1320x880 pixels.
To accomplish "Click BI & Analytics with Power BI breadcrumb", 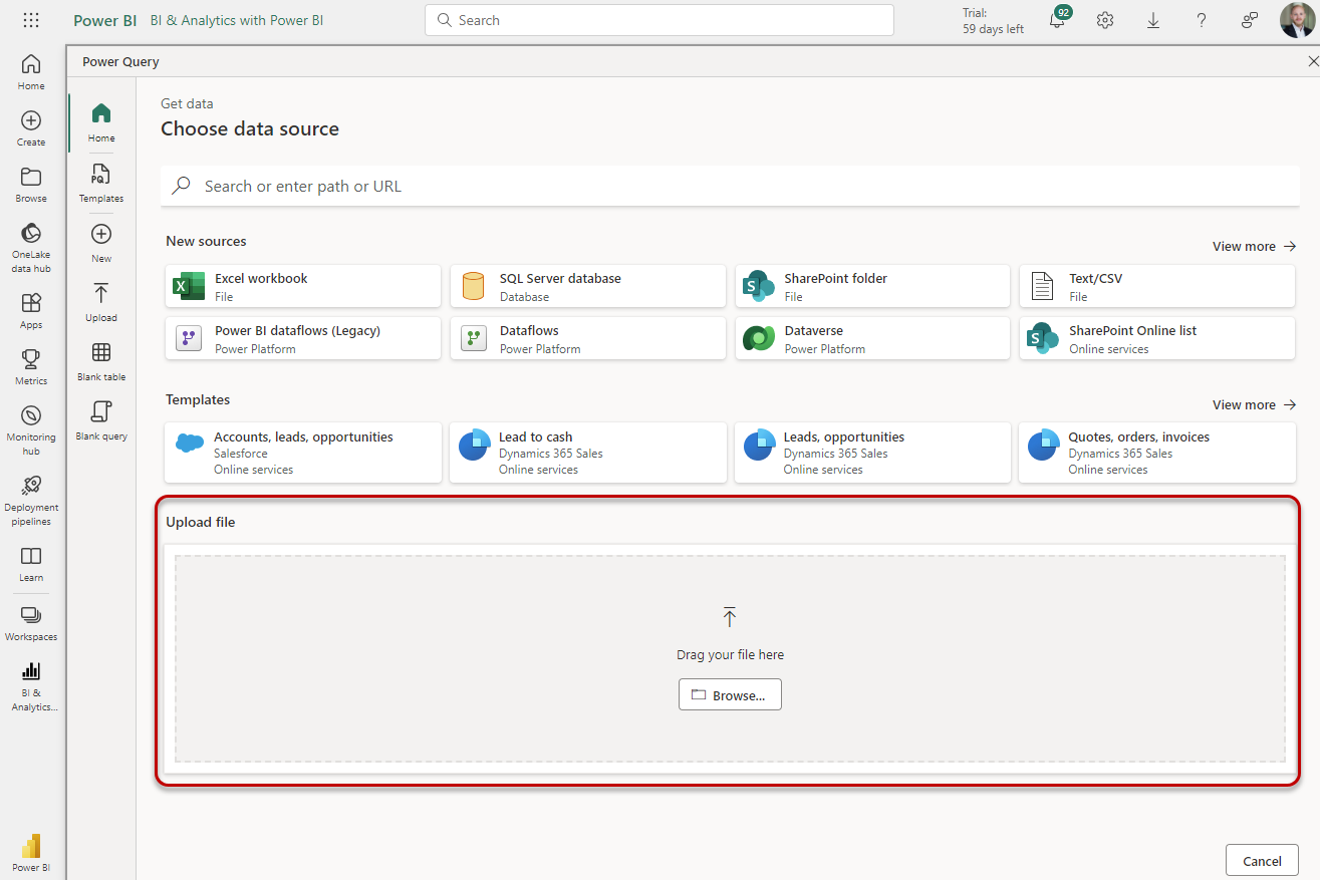I will [237, 20].
